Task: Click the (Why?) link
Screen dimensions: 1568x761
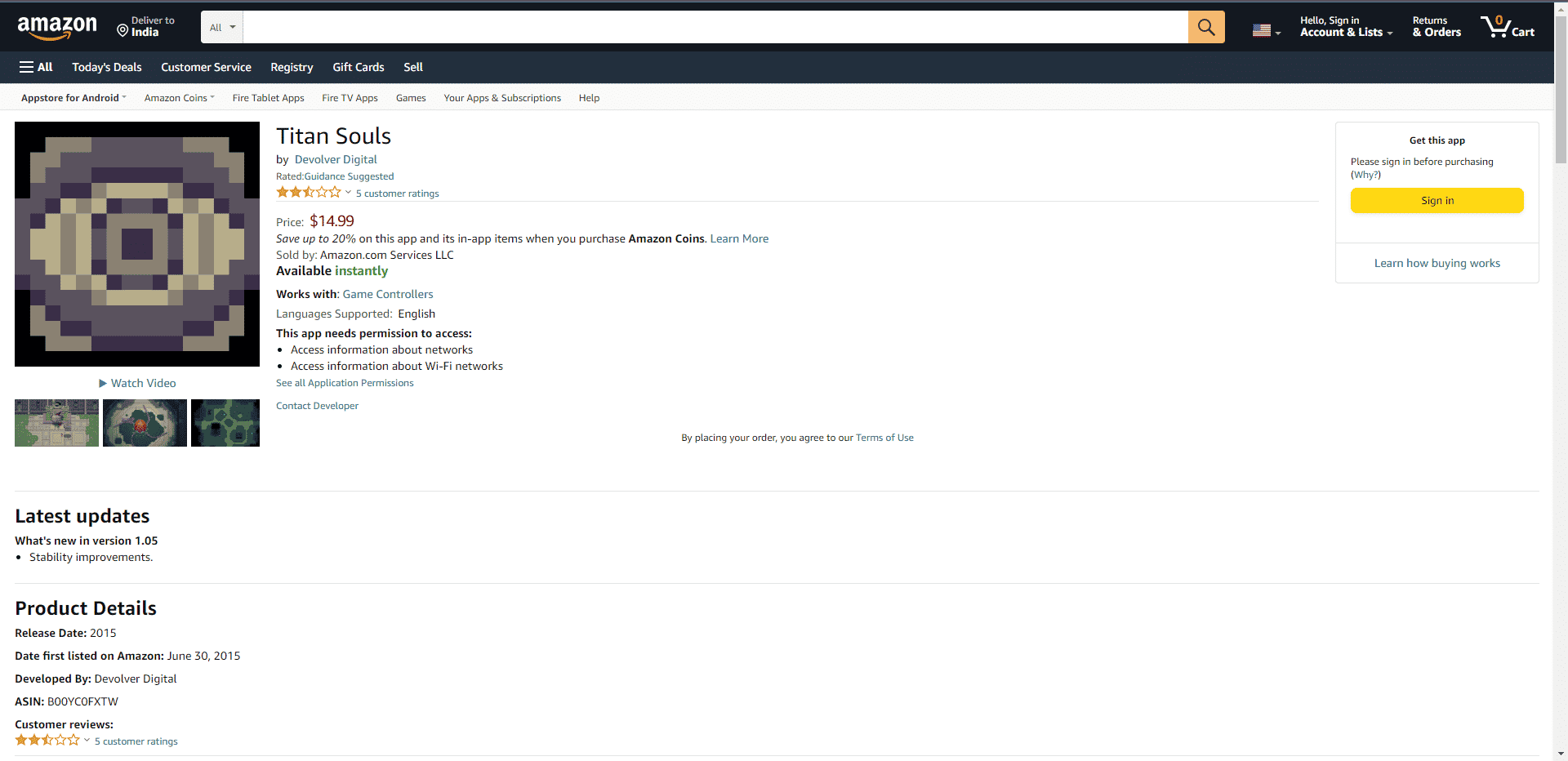Action: pos(1365,175)
